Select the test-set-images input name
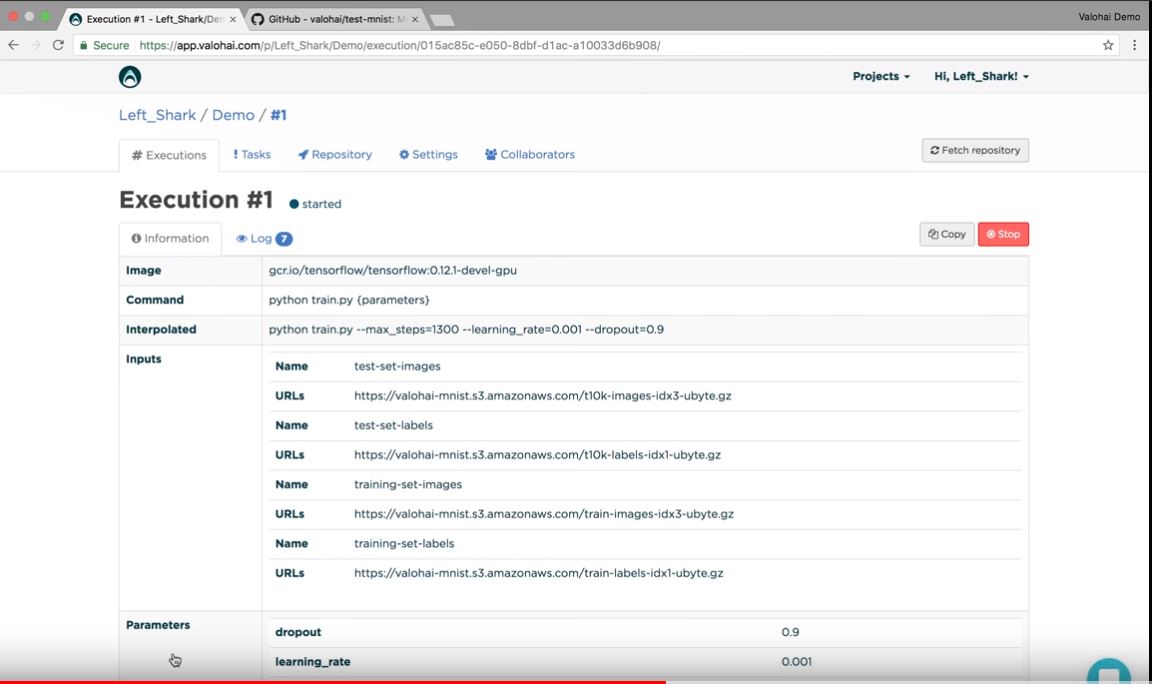 pyautogui.click(x=397, y=366)
